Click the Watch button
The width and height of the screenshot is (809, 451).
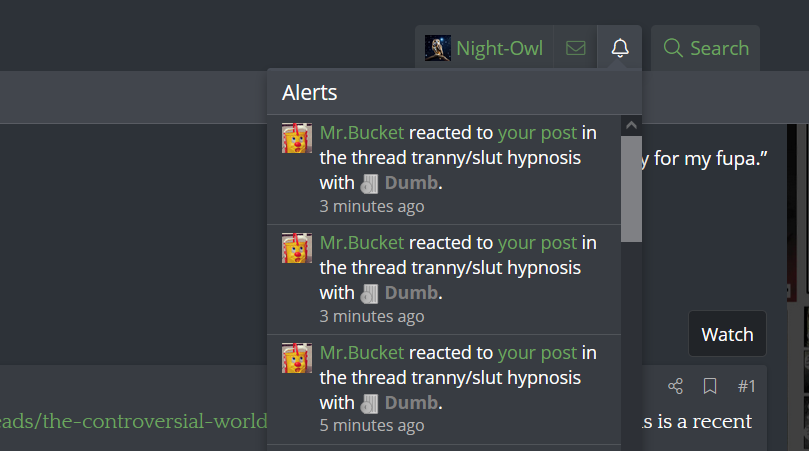pos(727,334)
